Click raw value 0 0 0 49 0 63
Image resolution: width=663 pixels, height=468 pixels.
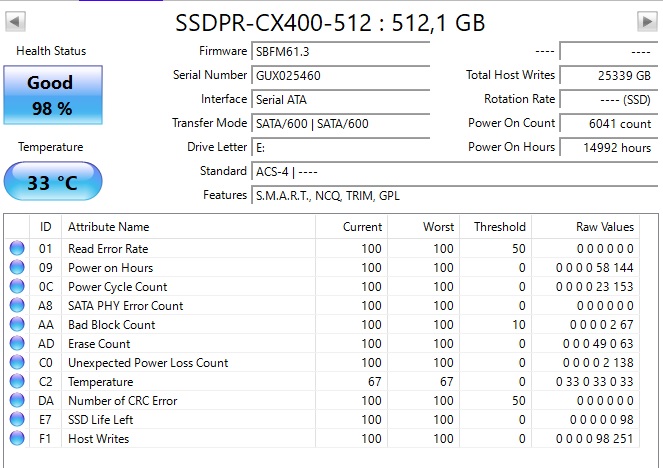click(598, 344)
